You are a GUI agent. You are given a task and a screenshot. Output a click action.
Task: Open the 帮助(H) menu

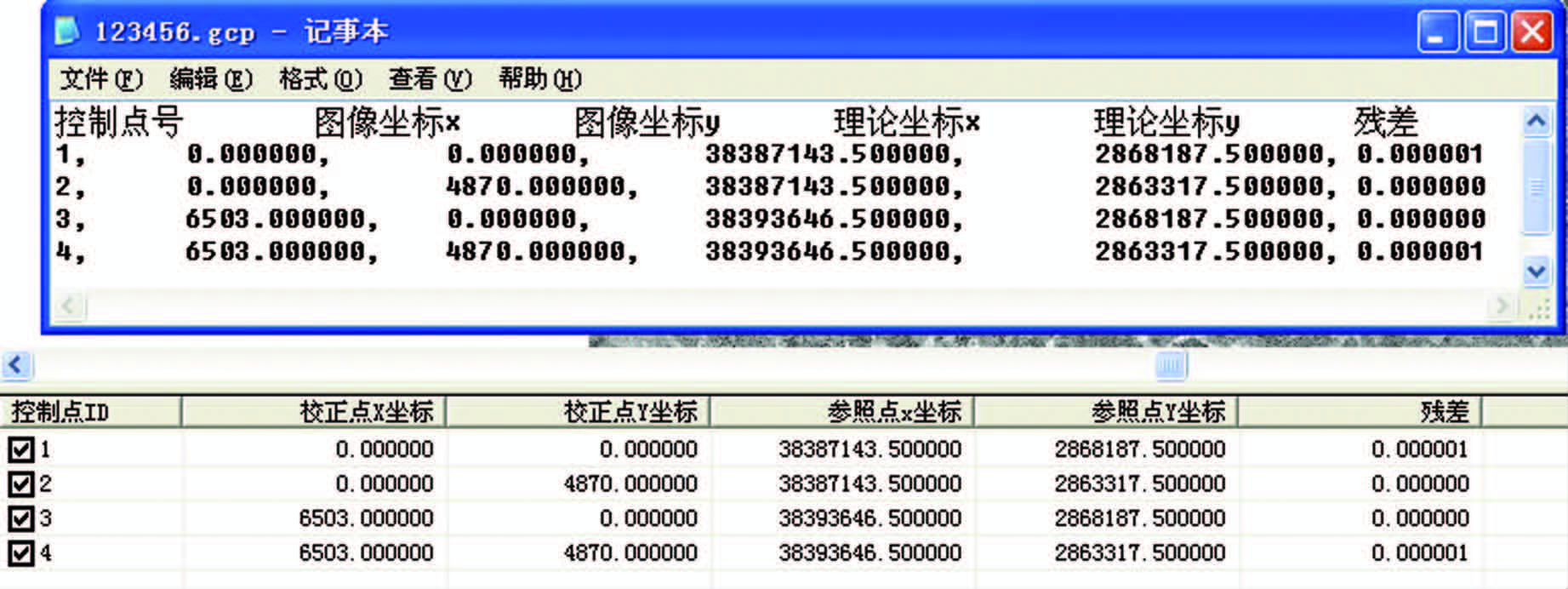pos(539,79)
